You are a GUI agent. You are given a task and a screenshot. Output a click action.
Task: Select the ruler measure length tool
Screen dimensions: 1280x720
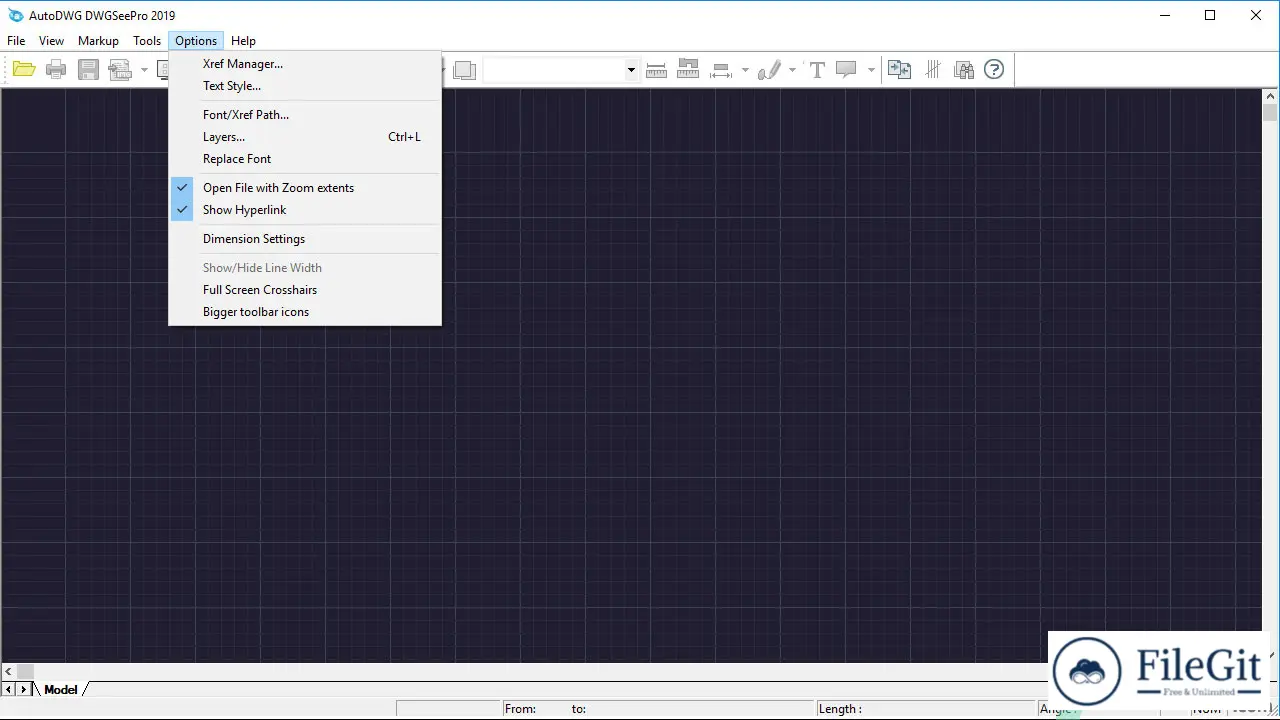coord(656,69)
